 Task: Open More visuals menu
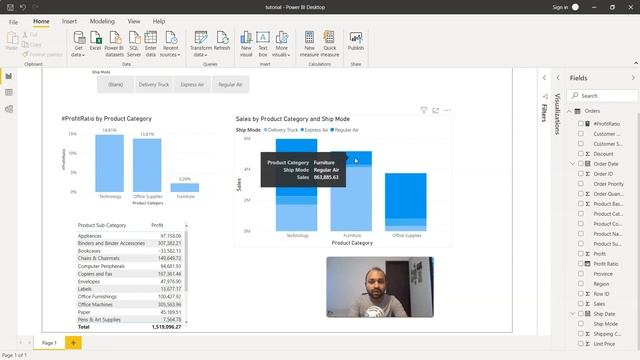[x=281, y=44]
